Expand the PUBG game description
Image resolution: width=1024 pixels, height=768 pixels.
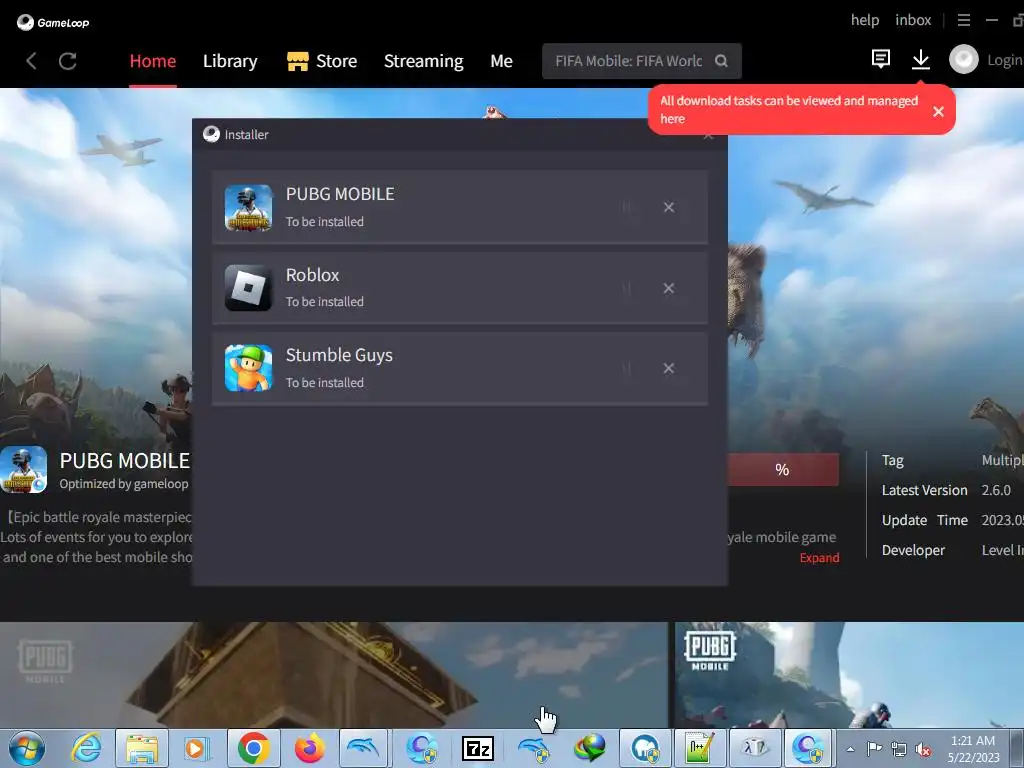819,558
